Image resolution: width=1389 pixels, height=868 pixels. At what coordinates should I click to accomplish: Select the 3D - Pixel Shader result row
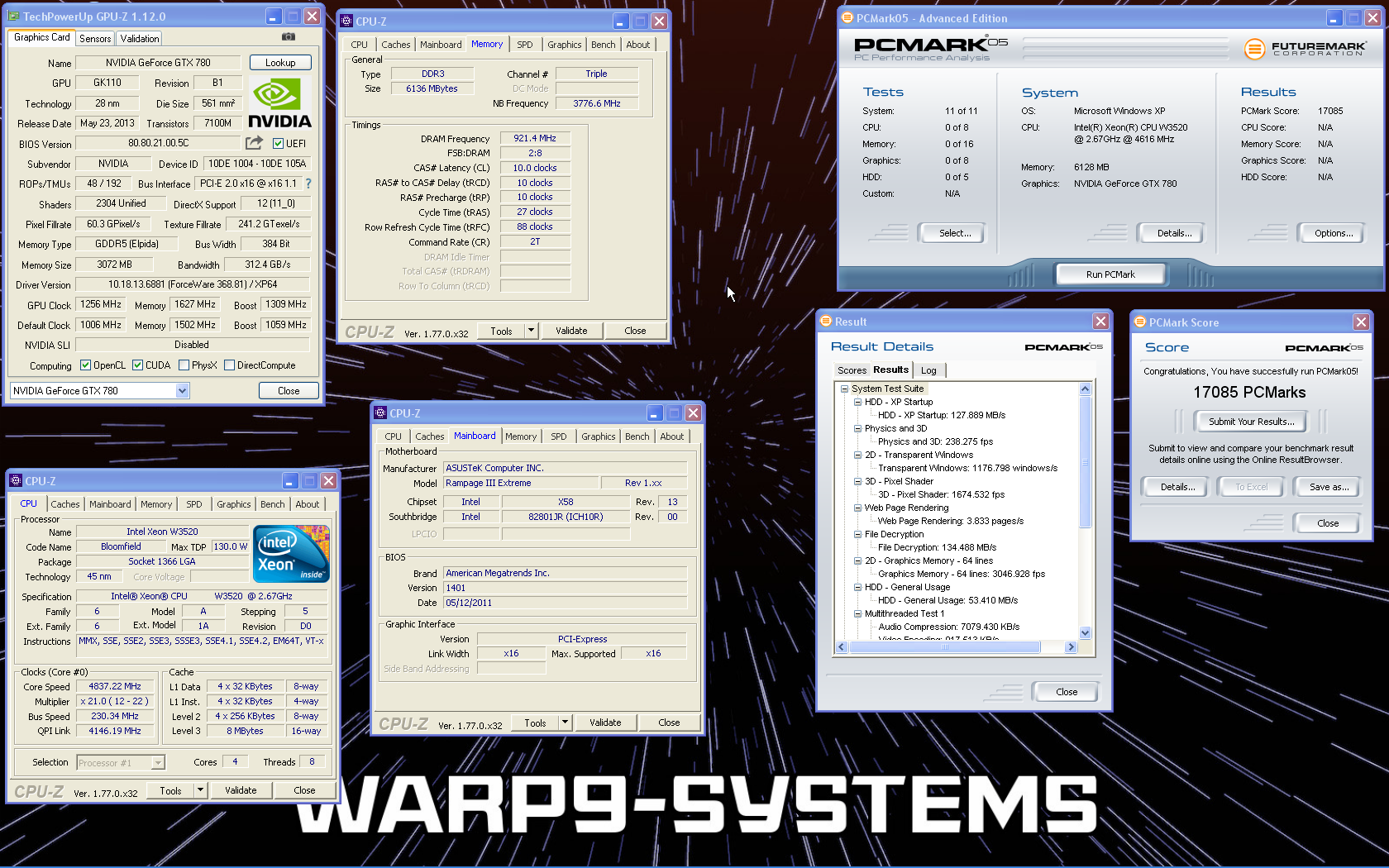[941, 494]
